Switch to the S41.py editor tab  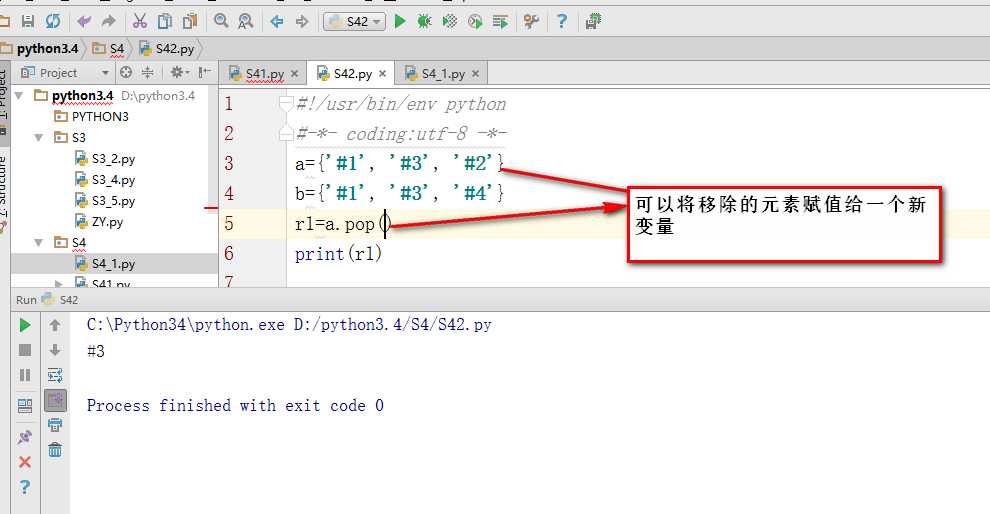(x=265, y=74)
